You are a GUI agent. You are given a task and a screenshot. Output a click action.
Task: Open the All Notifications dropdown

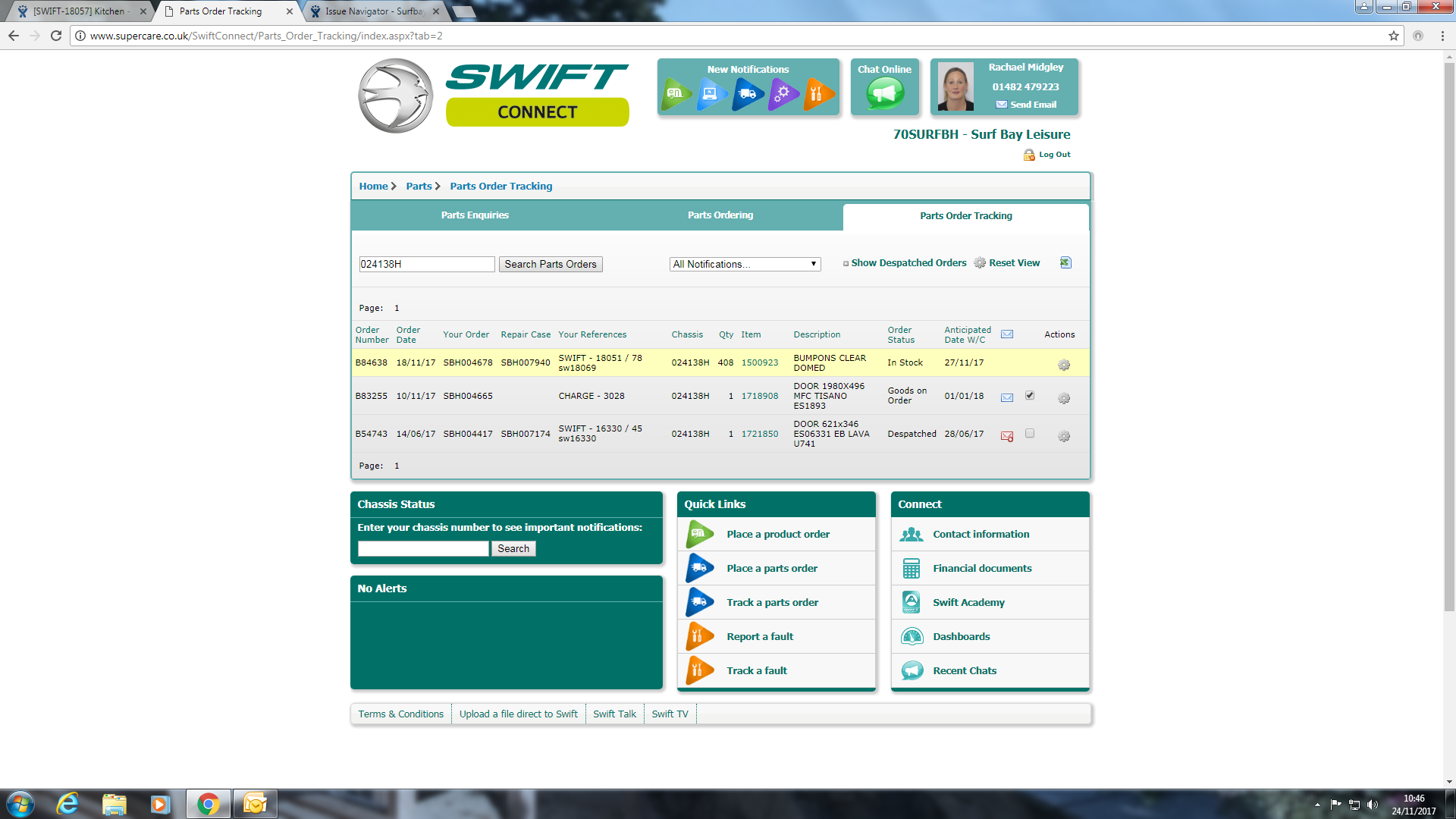pyautogui.click(x=745, y=264)
